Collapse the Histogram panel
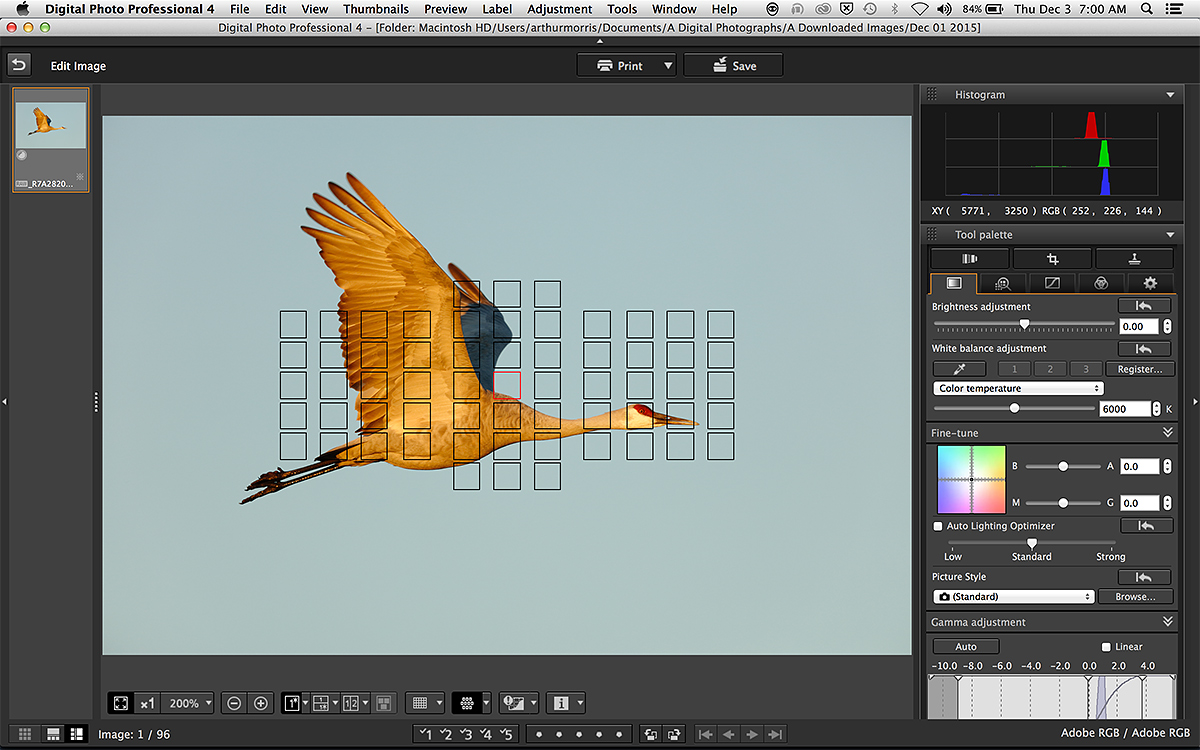Image resolution: width=1200 pixels, height=750 pixels. [x=1169, y=95]
